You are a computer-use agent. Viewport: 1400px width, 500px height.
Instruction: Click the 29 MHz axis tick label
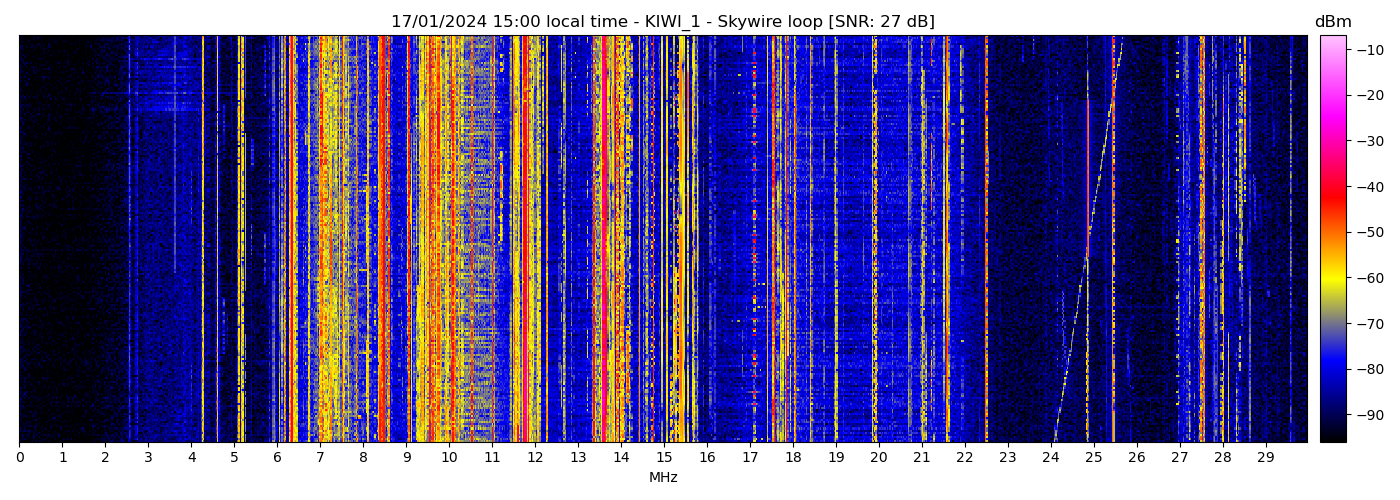pos(1266,458)
